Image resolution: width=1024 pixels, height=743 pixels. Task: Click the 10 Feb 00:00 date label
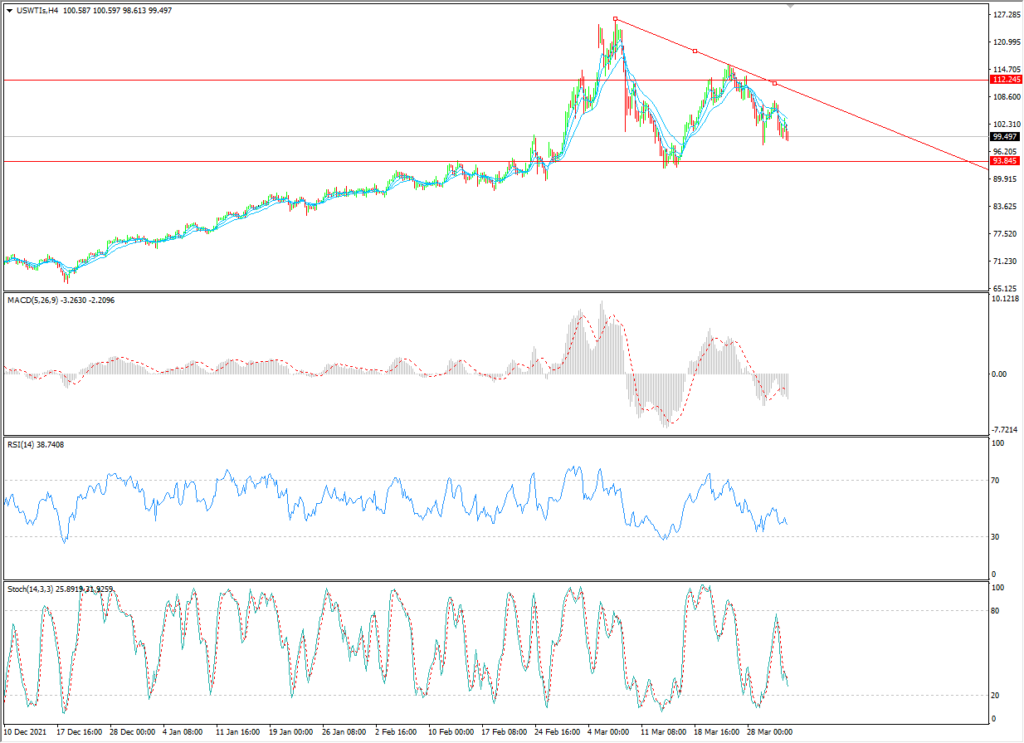pyautogui.click(x=451, y=732)
